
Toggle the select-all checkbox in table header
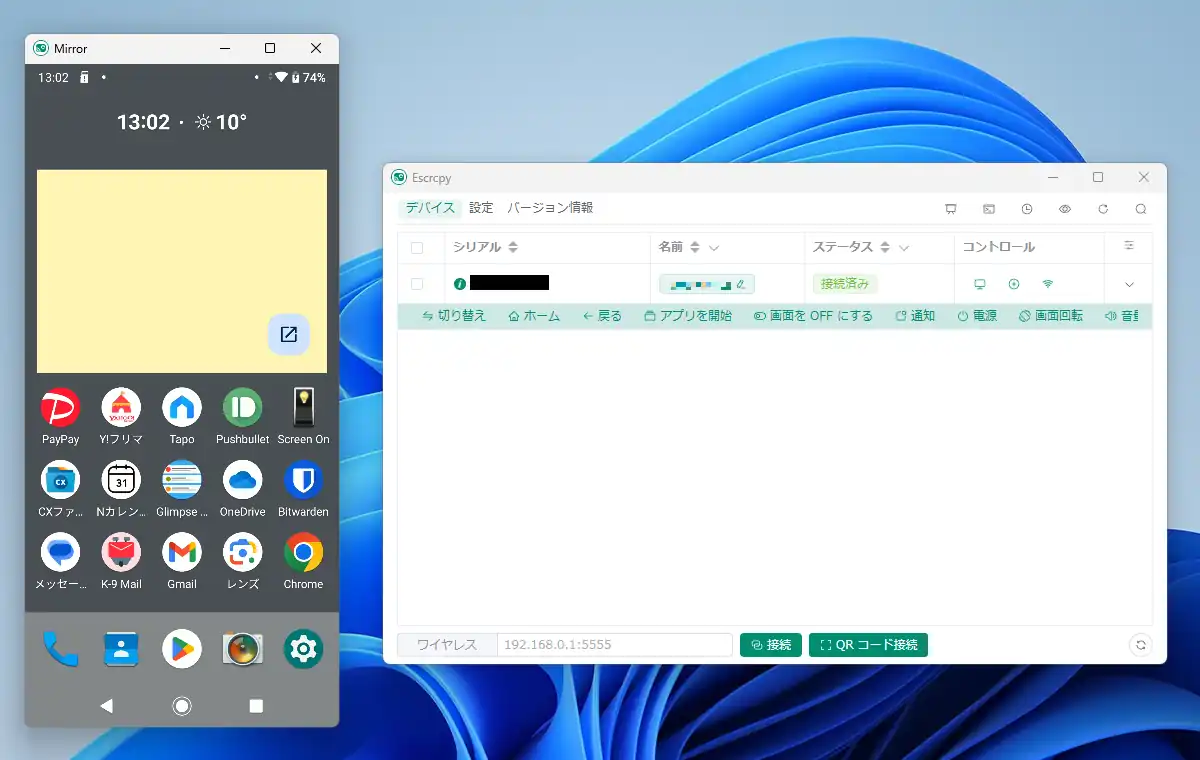(x=417, y=248)
